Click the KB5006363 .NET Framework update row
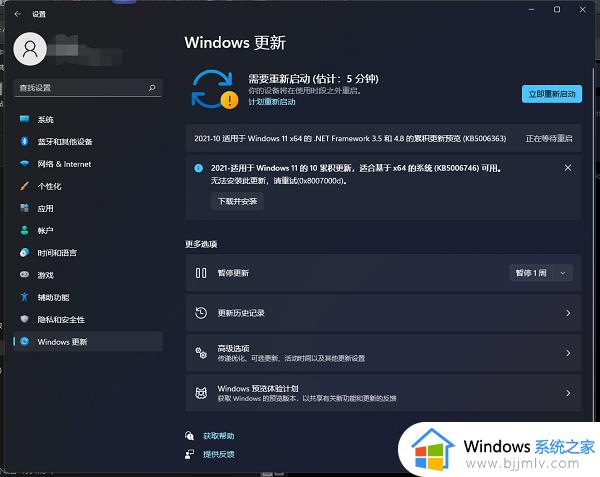Viewport: 600px width, 477px height. tap(383, 138)
